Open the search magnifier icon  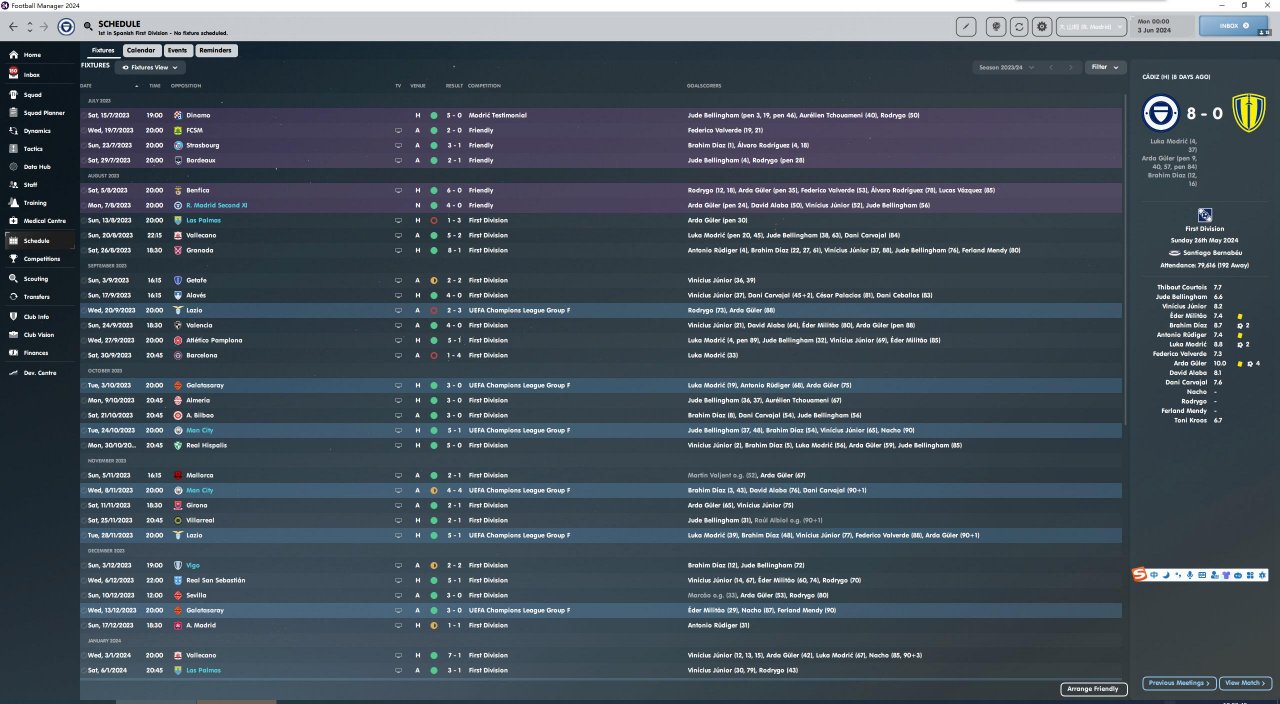89,26
